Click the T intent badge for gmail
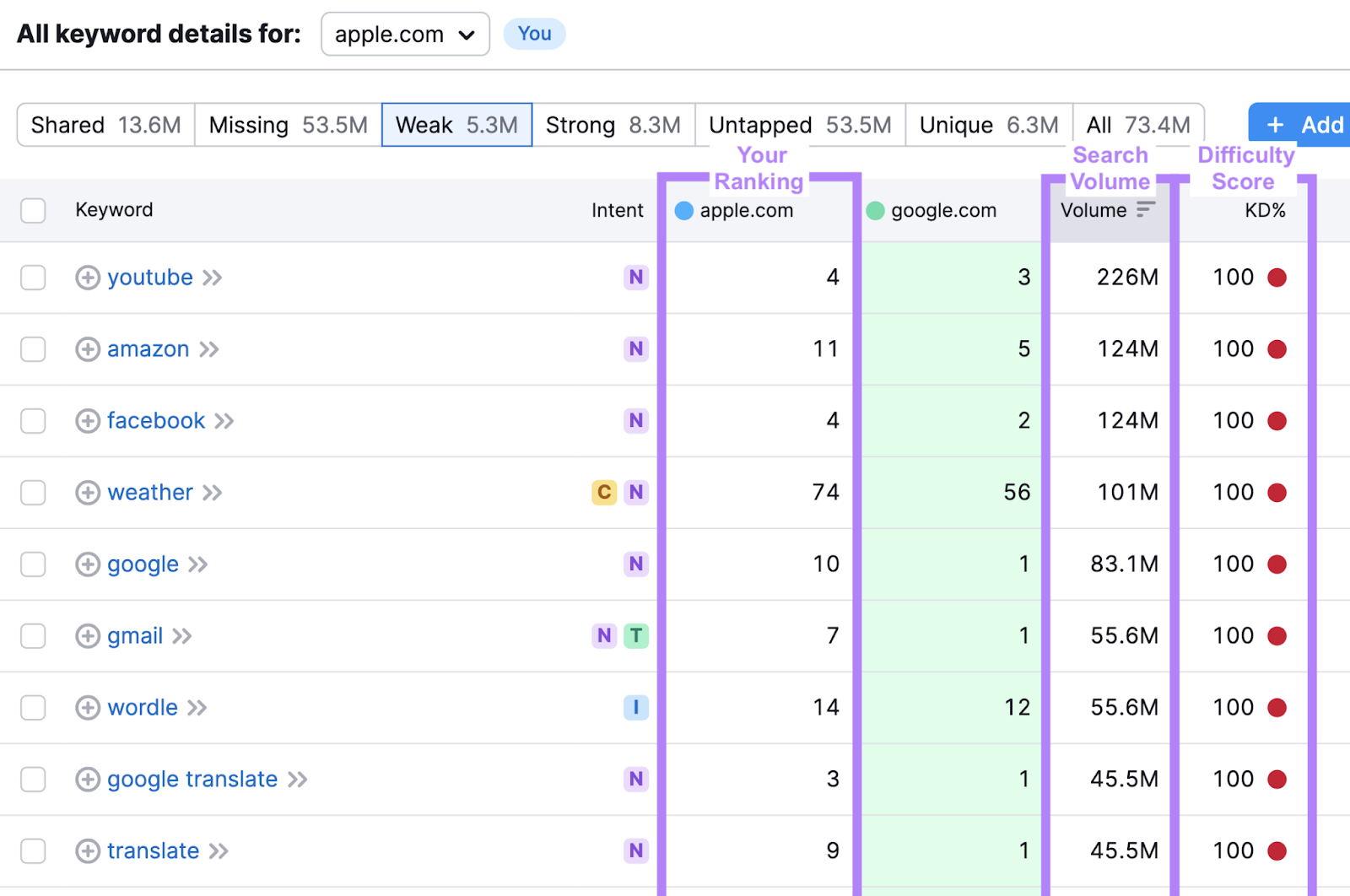The width and height of the screenshot is (1350, 896). [x=637, y=635]
